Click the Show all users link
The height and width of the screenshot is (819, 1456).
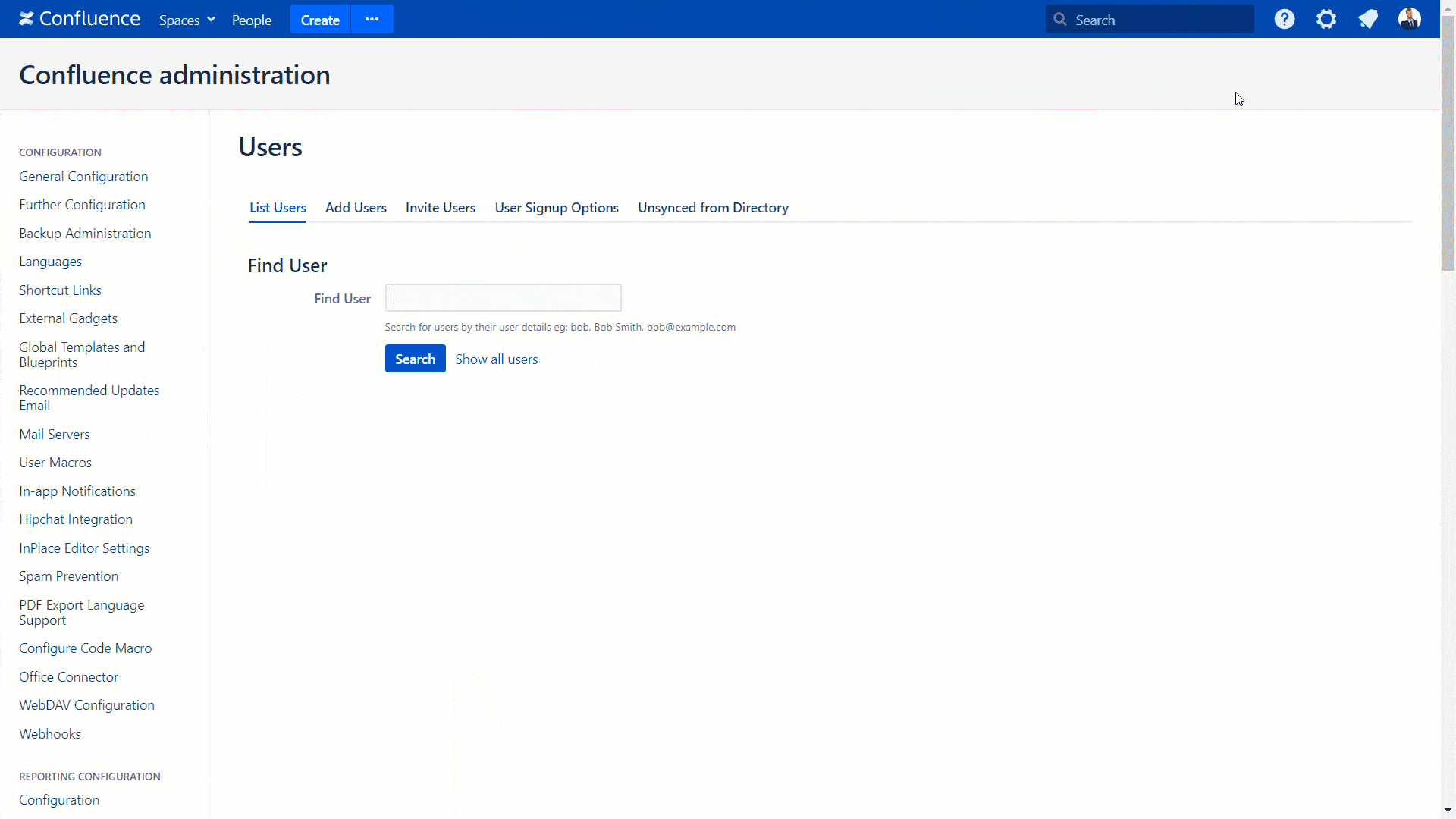496,358
